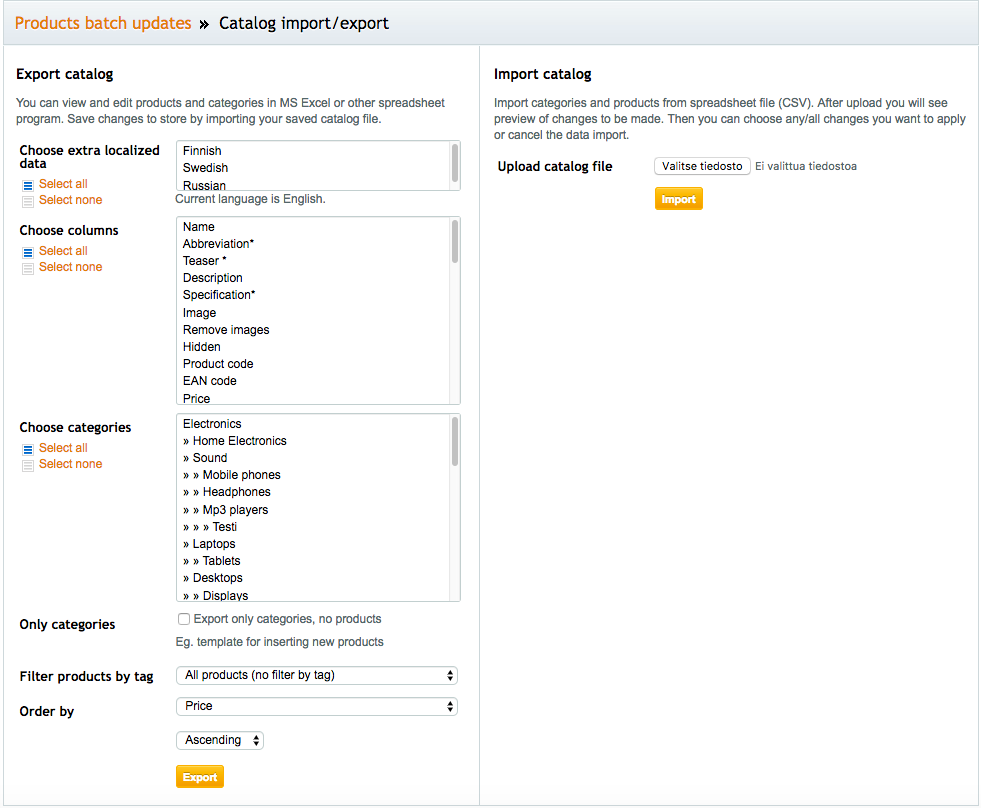Open the Ascending sort direction dropdown

coord(220,740)
